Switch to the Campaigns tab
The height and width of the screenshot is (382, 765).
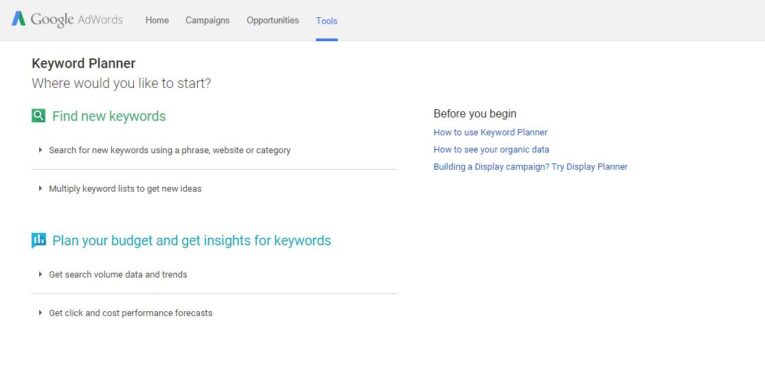pos(207,20)
